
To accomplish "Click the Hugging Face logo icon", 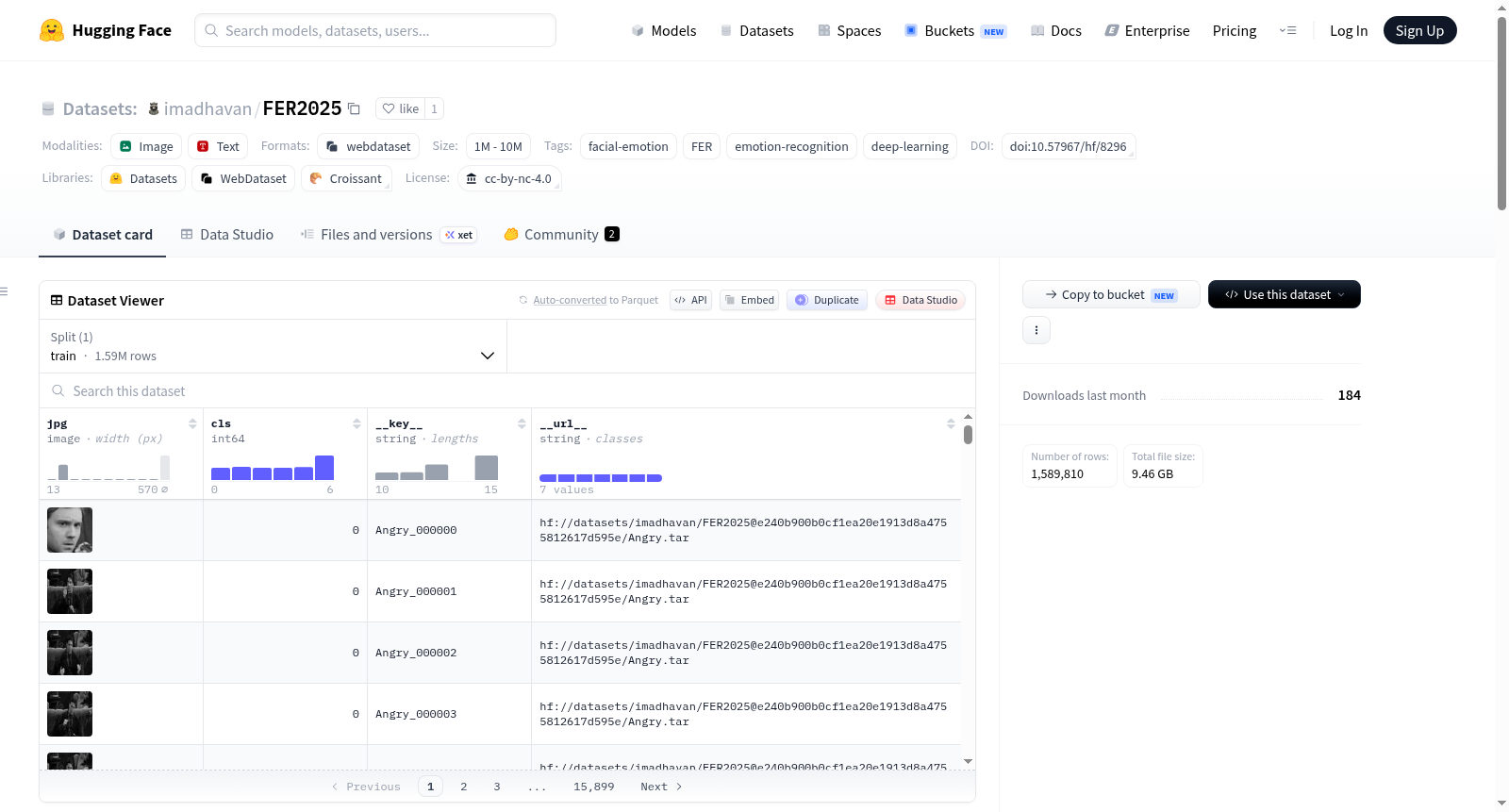I will click(52, 30).
